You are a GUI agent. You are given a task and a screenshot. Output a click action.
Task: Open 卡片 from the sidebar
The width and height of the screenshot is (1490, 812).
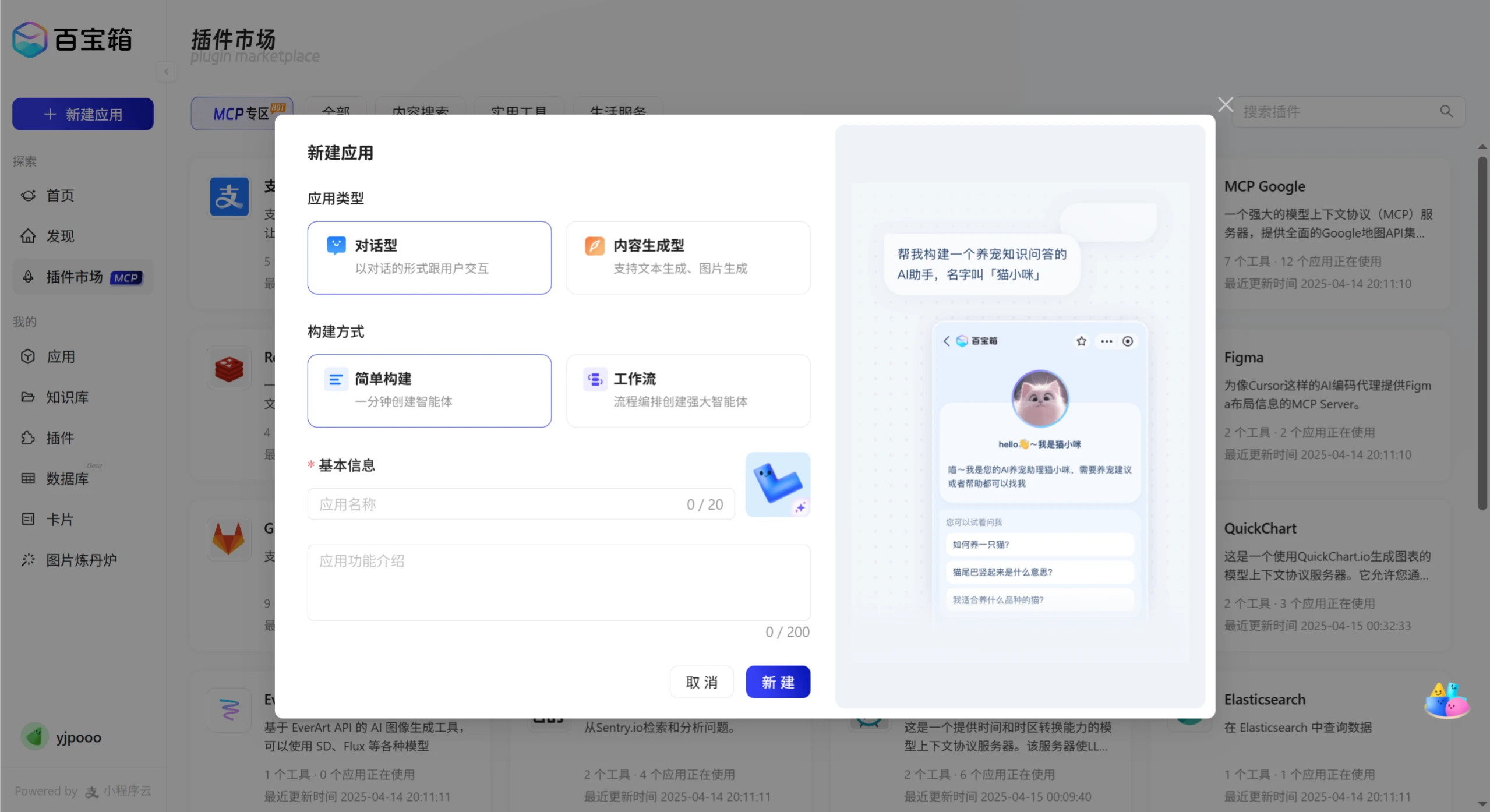(59, 519)
